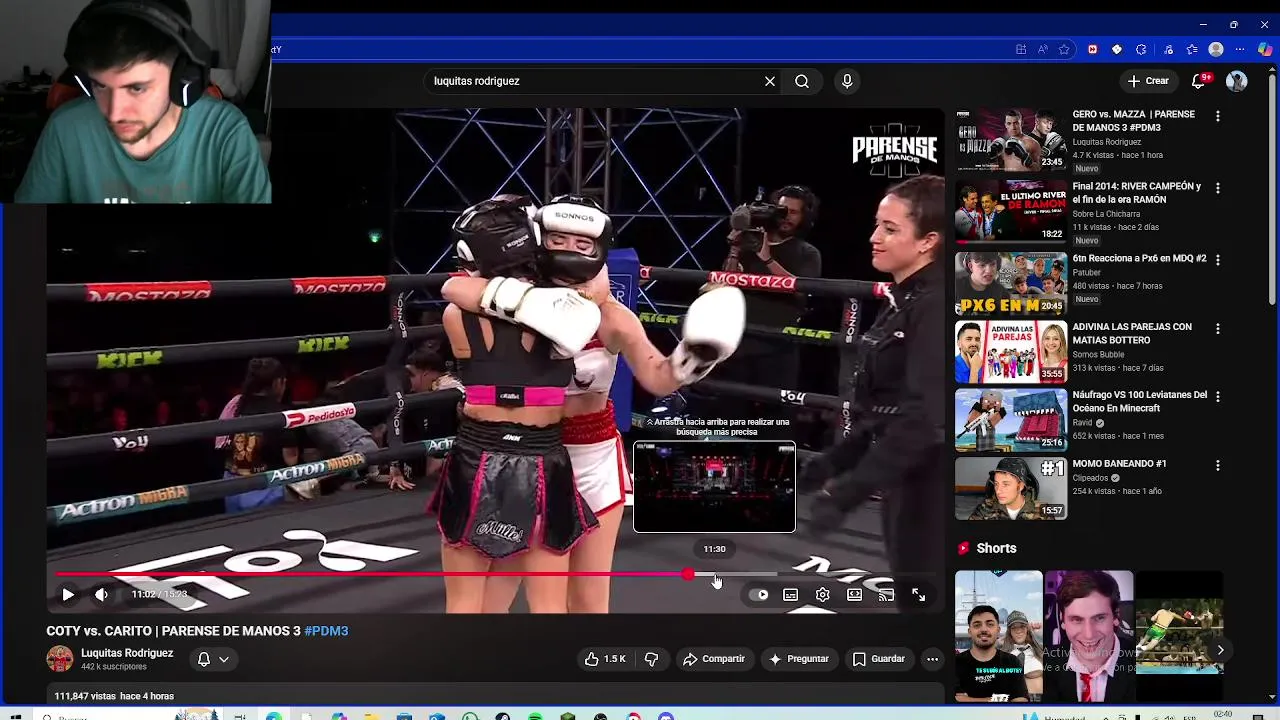Open Náufrago VS 100 Leviatanes video title
Screen dimensions: 1280x720
coord(1140,401)
